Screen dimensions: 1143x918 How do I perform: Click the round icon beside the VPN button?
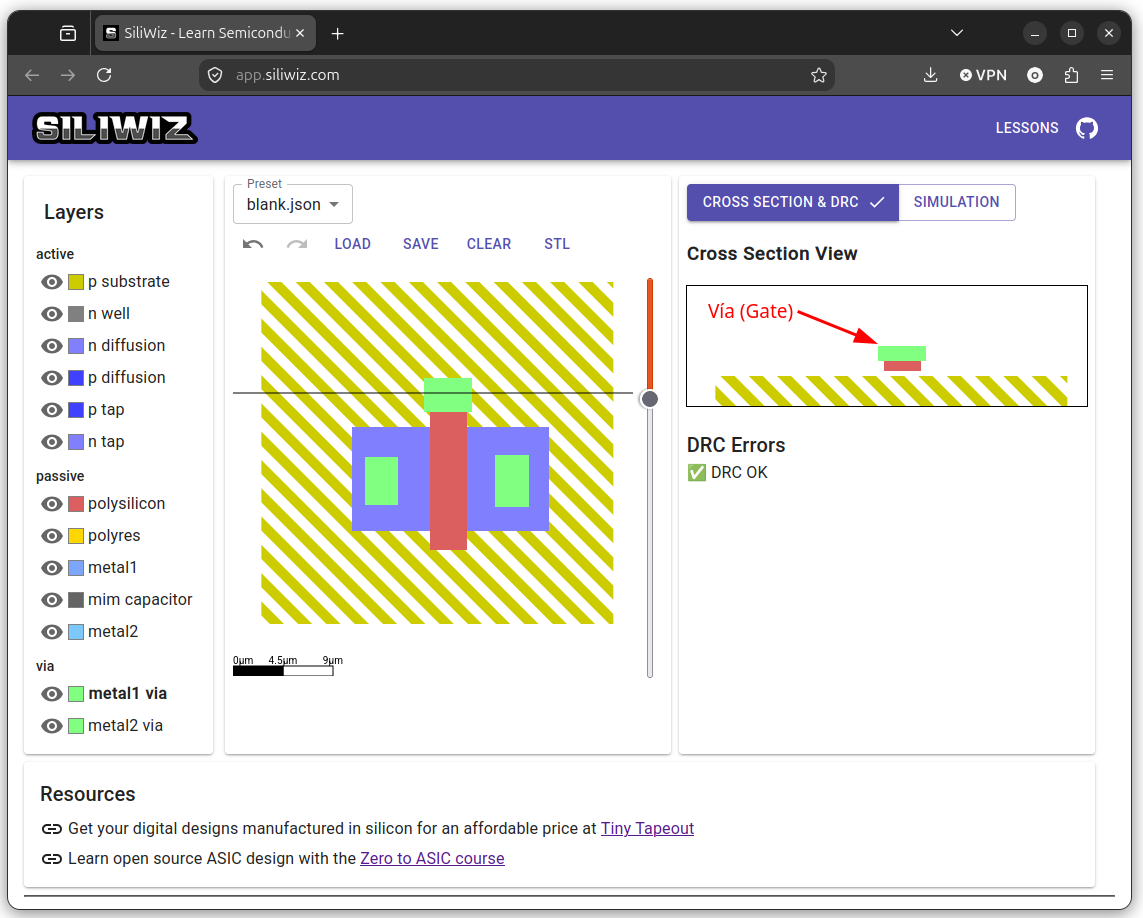[1034, 75]
